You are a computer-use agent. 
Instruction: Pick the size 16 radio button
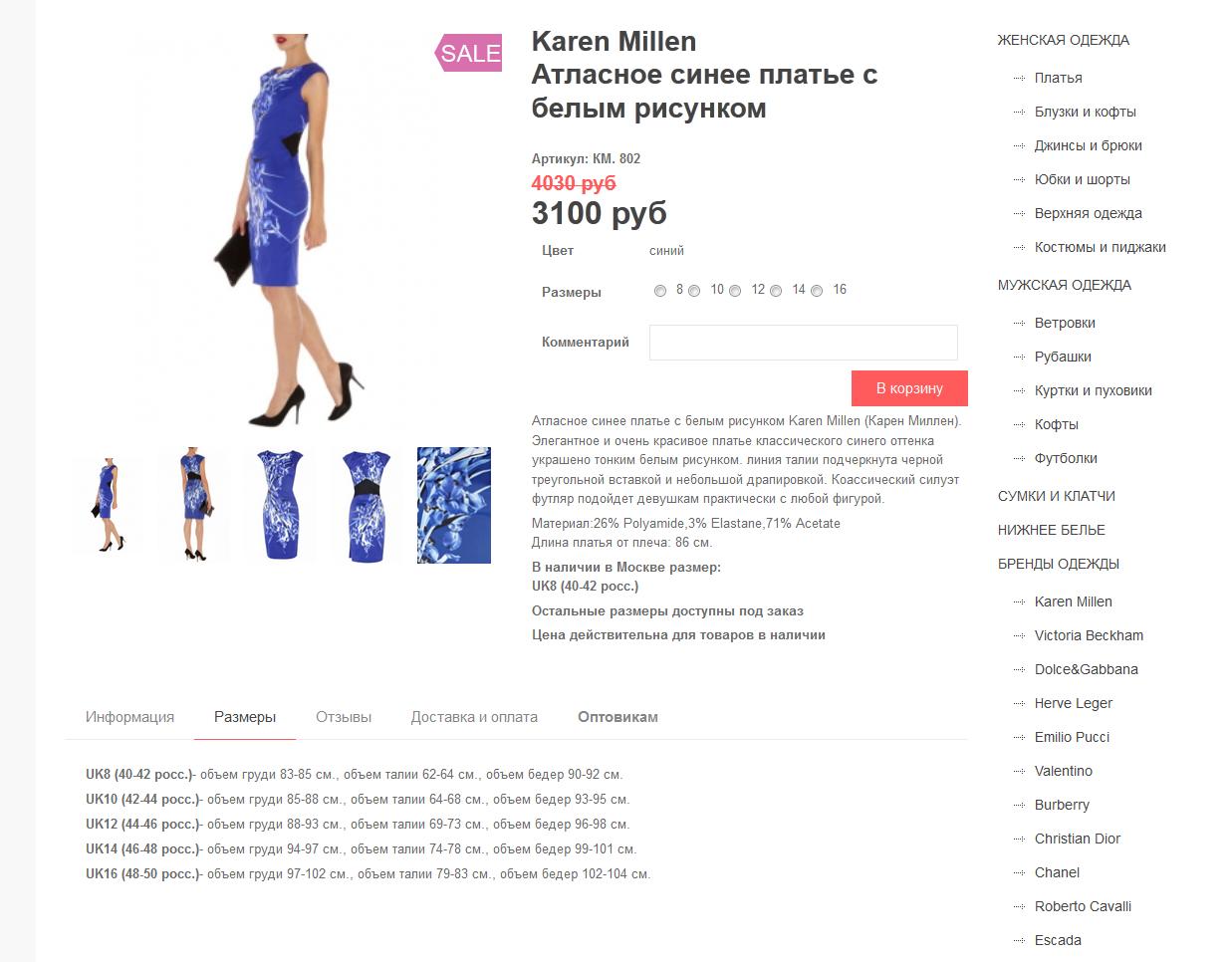(x=817, y=291)
